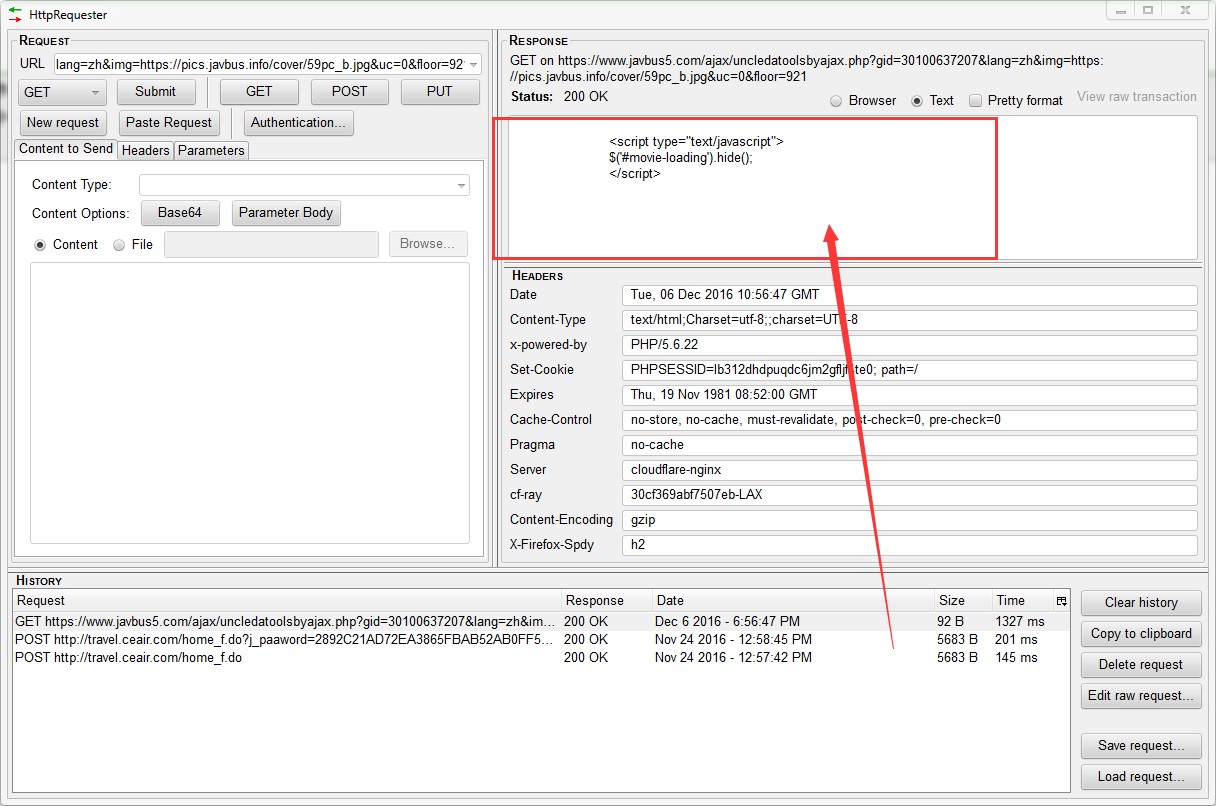Click the View raw transaction link
The image size is (1216, 806).
pyautogui.click(x=1137, y=97)
